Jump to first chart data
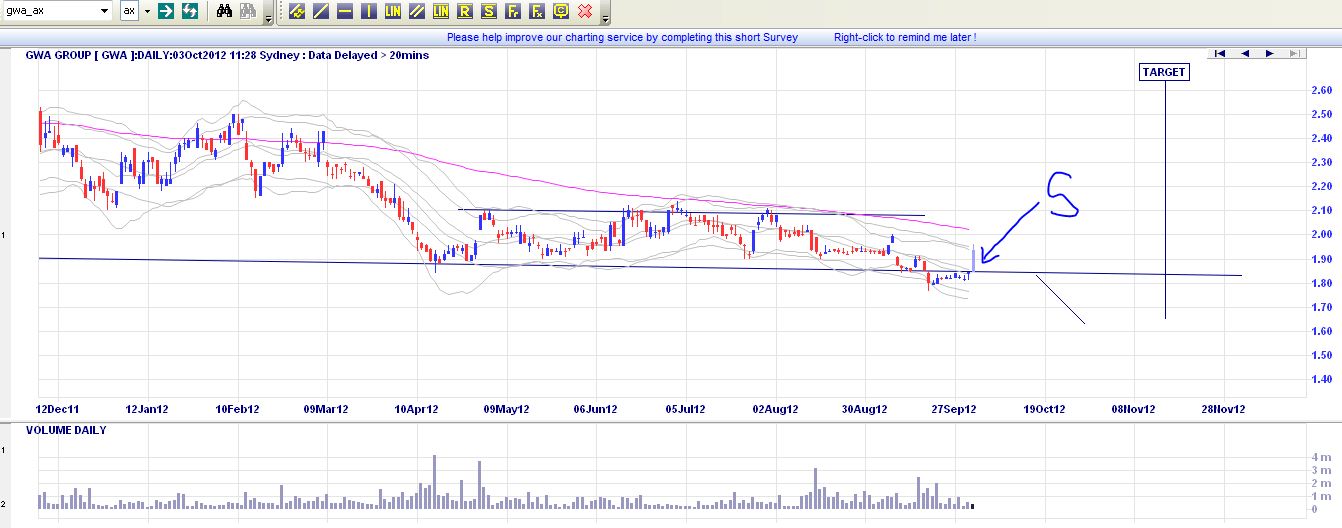Image resolution: width=1342 pixels, height=528 pixels. (x=1221, y=54)
